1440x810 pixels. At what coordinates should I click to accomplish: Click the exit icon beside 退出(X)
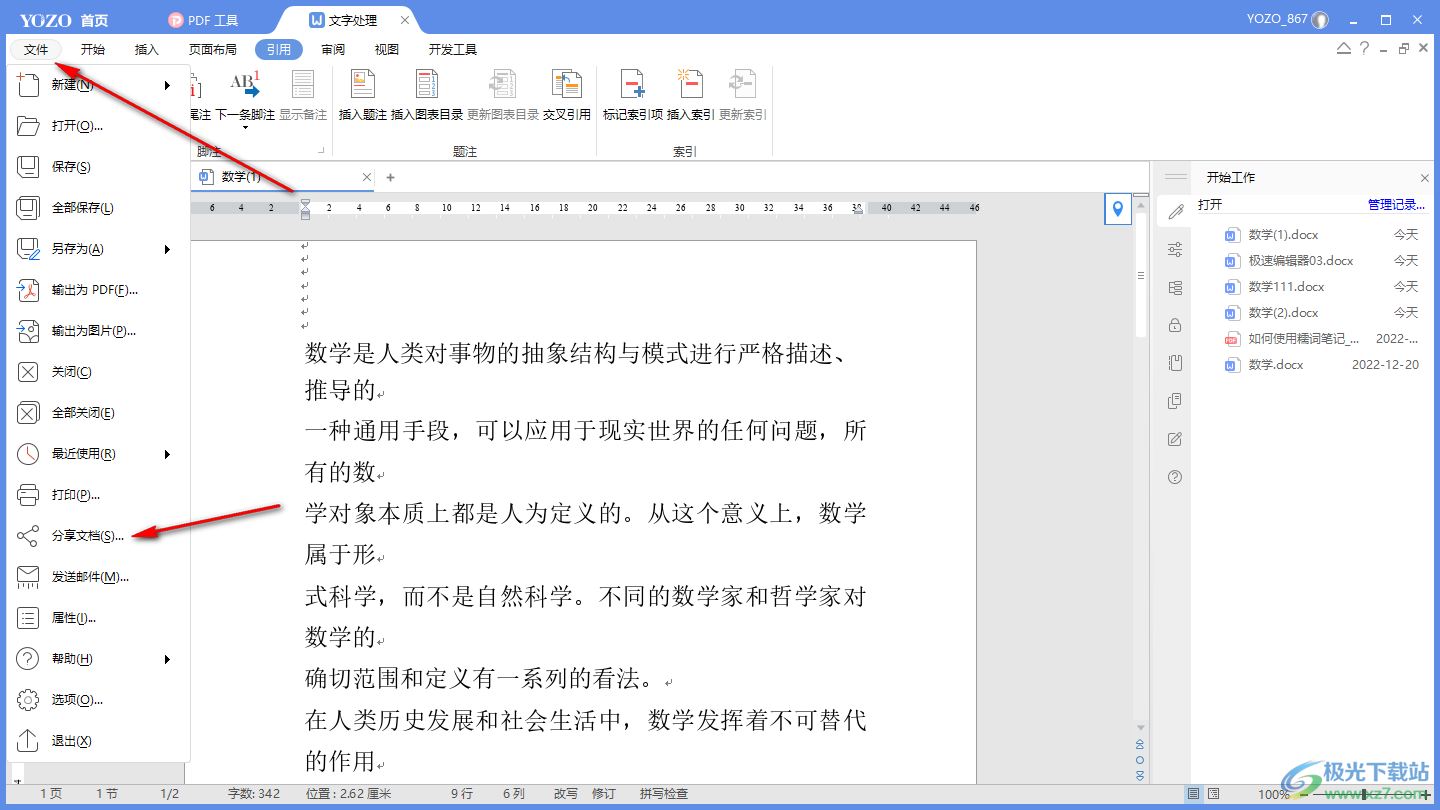coord(28,741)
